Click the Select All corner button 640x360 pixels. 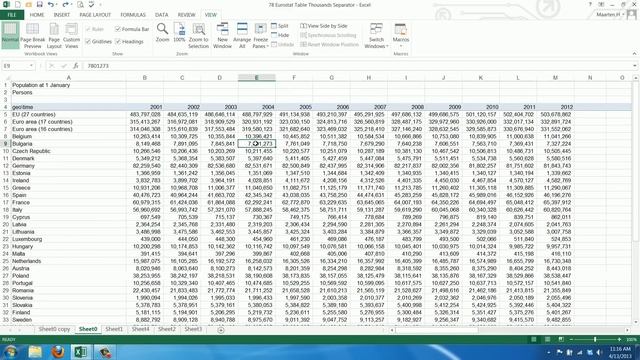tap(5, 78)
